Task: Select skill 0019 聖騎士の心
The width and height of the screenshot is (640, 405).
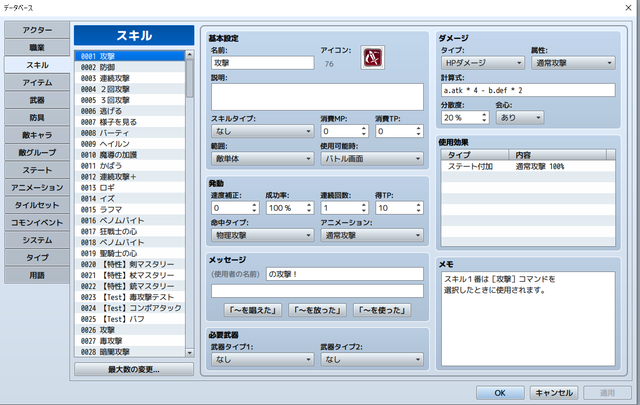Action: pos(130,254)
